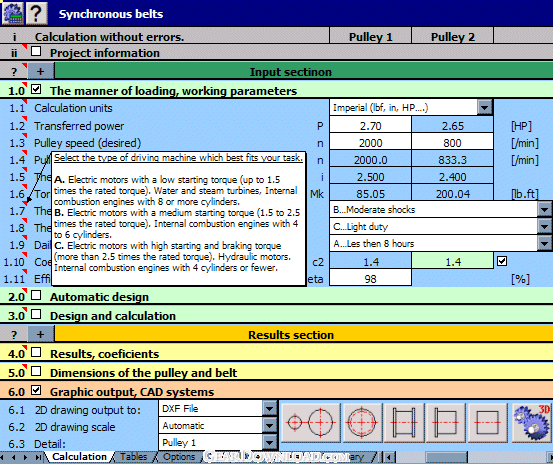Go to last sheet tab arrow
Viewport: 553px width, 464px height.
[37, 458]
